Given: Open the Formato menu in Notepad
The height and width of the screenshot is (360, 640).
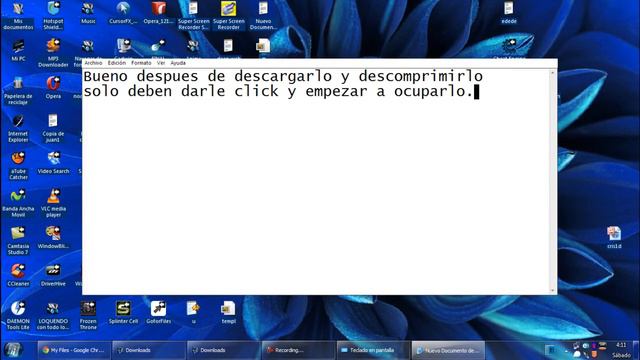Looking at the screenshot, I should 141,63.
